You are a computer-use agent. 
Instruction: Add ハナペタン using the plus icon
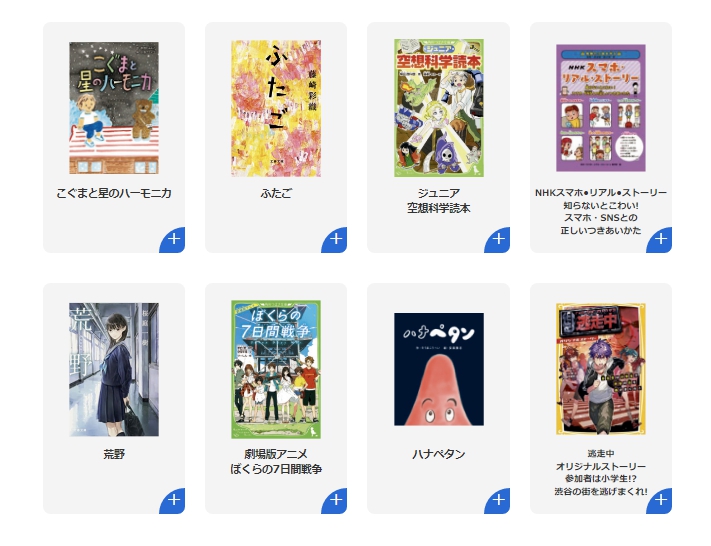pyautogui.click(x=498, y=501)
